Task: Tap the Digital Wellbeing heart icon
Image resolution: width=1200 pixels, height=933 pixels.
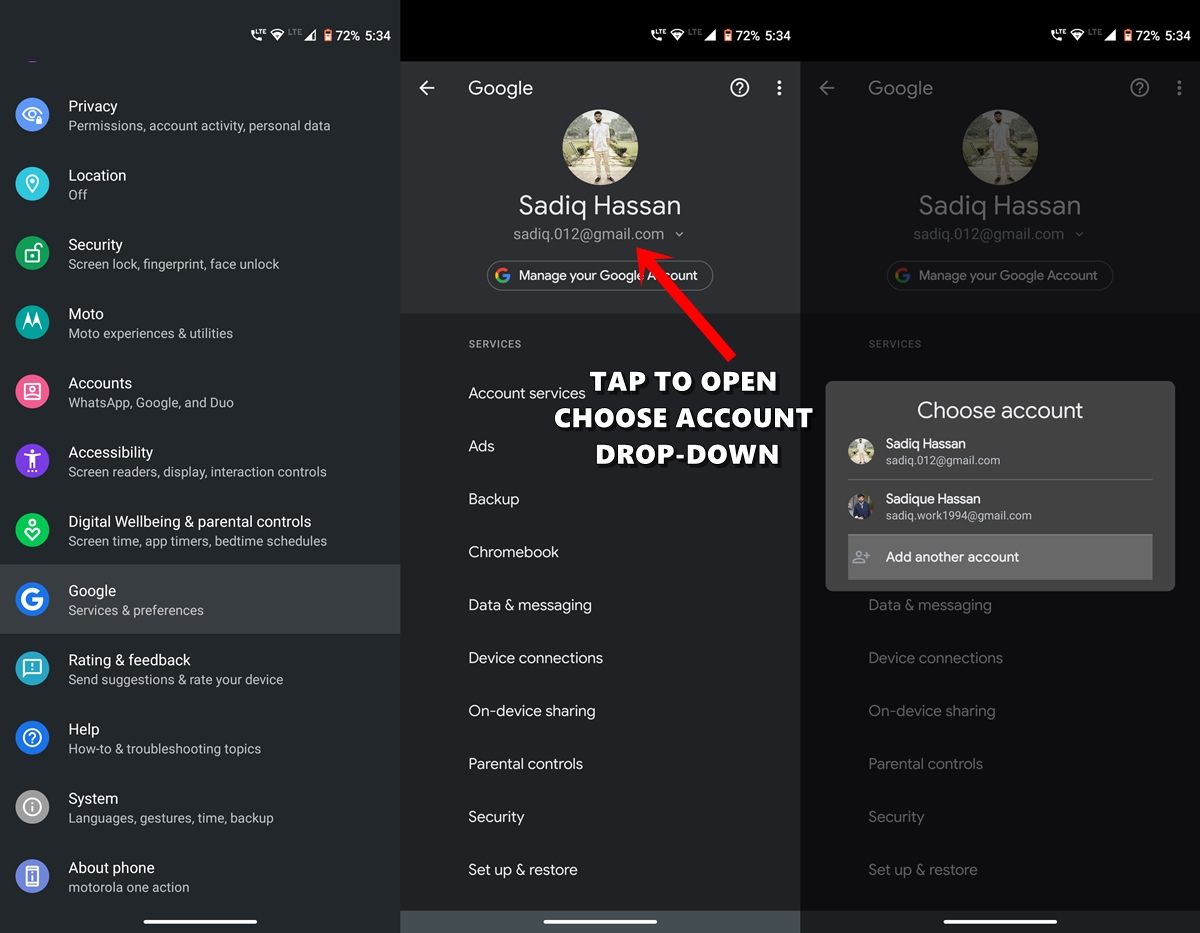Action: pos(32,530)
